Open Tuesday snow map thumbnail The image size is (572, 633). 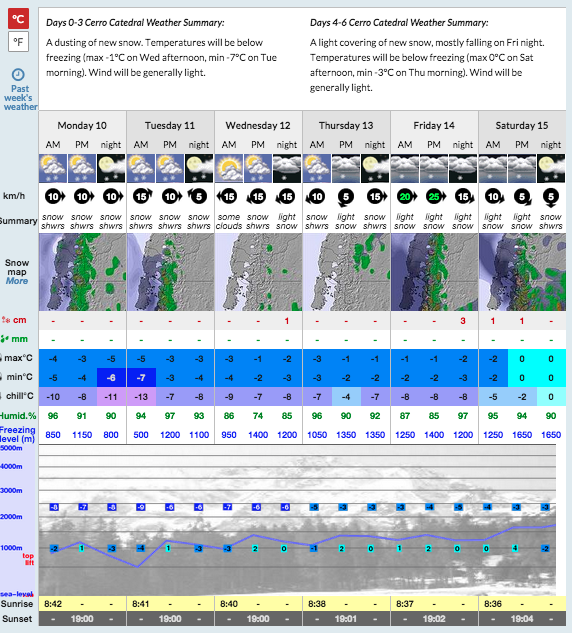pyautogui.click(x=170, y=272)
